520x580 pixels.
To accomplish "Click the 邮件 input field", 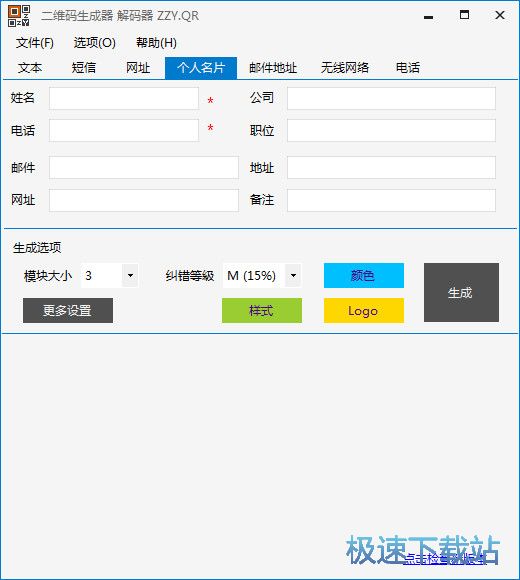I will click(x=144, y=168).
